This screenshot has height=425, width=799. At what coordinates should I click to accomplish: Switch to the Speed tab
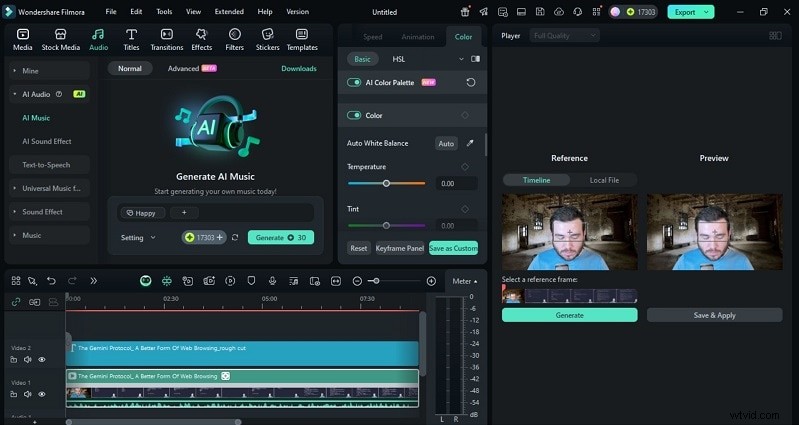tap(372, 37)
